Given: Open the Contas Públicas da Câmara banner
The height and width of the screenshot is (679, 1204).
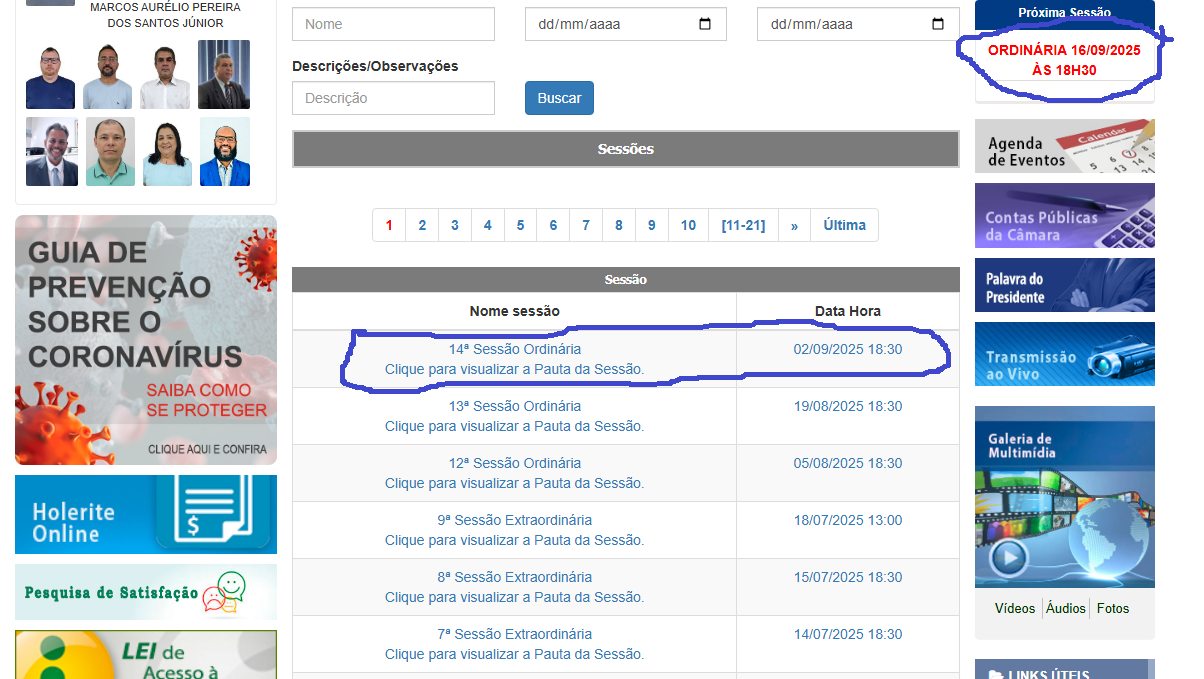Looking at the screenshot, I should click(x=1064, y=216).
